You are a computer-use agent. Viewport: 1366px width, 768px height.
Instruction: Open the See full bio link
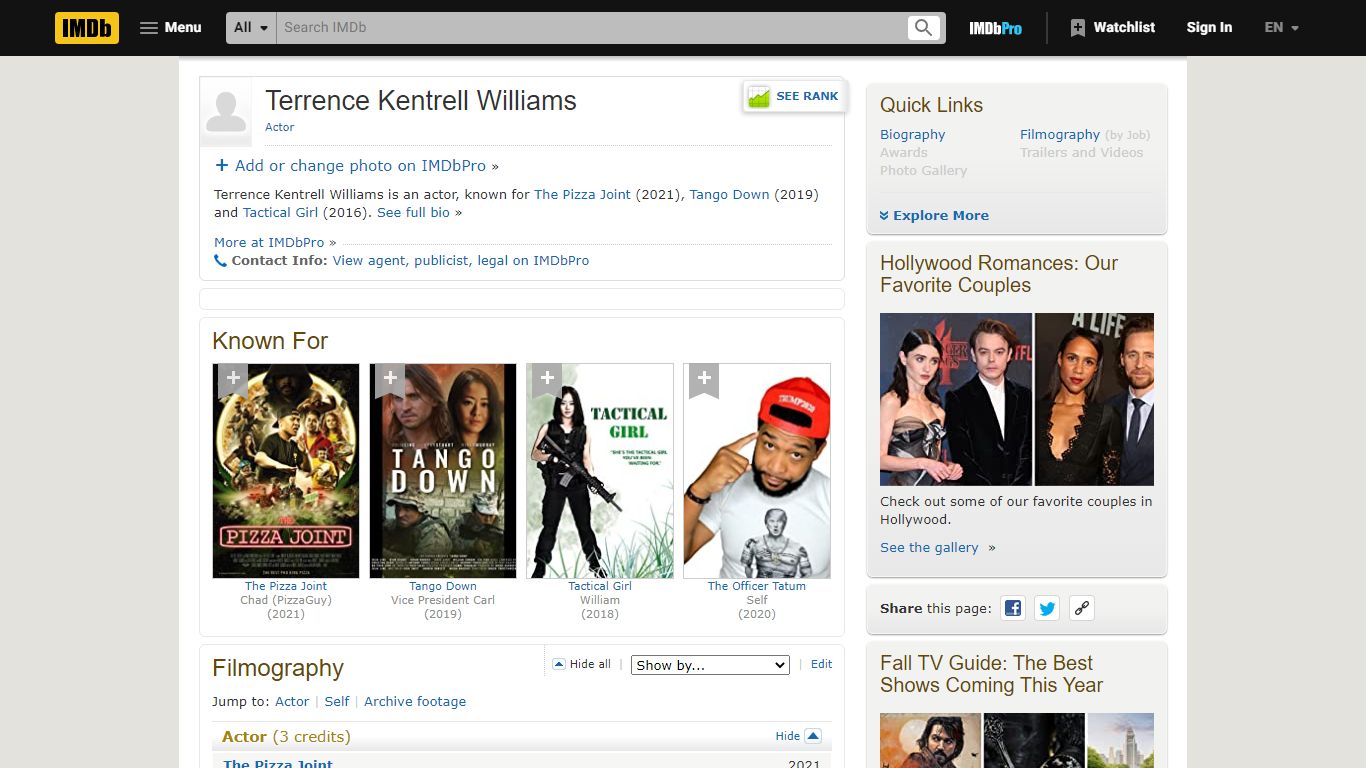click(413, 213)
